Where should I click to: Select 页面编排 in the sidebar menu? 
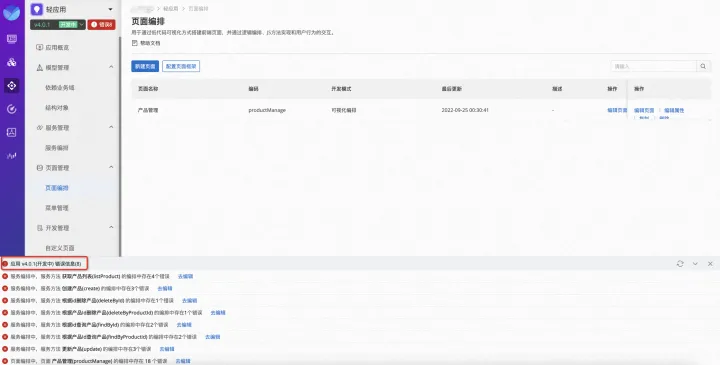point(56,188)
